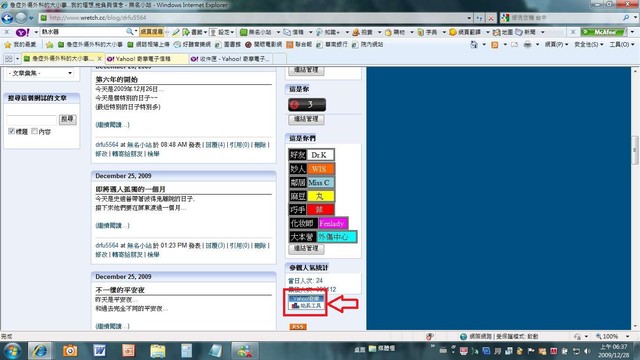Click the orange RSS badge in blog sidebar
Screen dimensions: 640x360
298,327
